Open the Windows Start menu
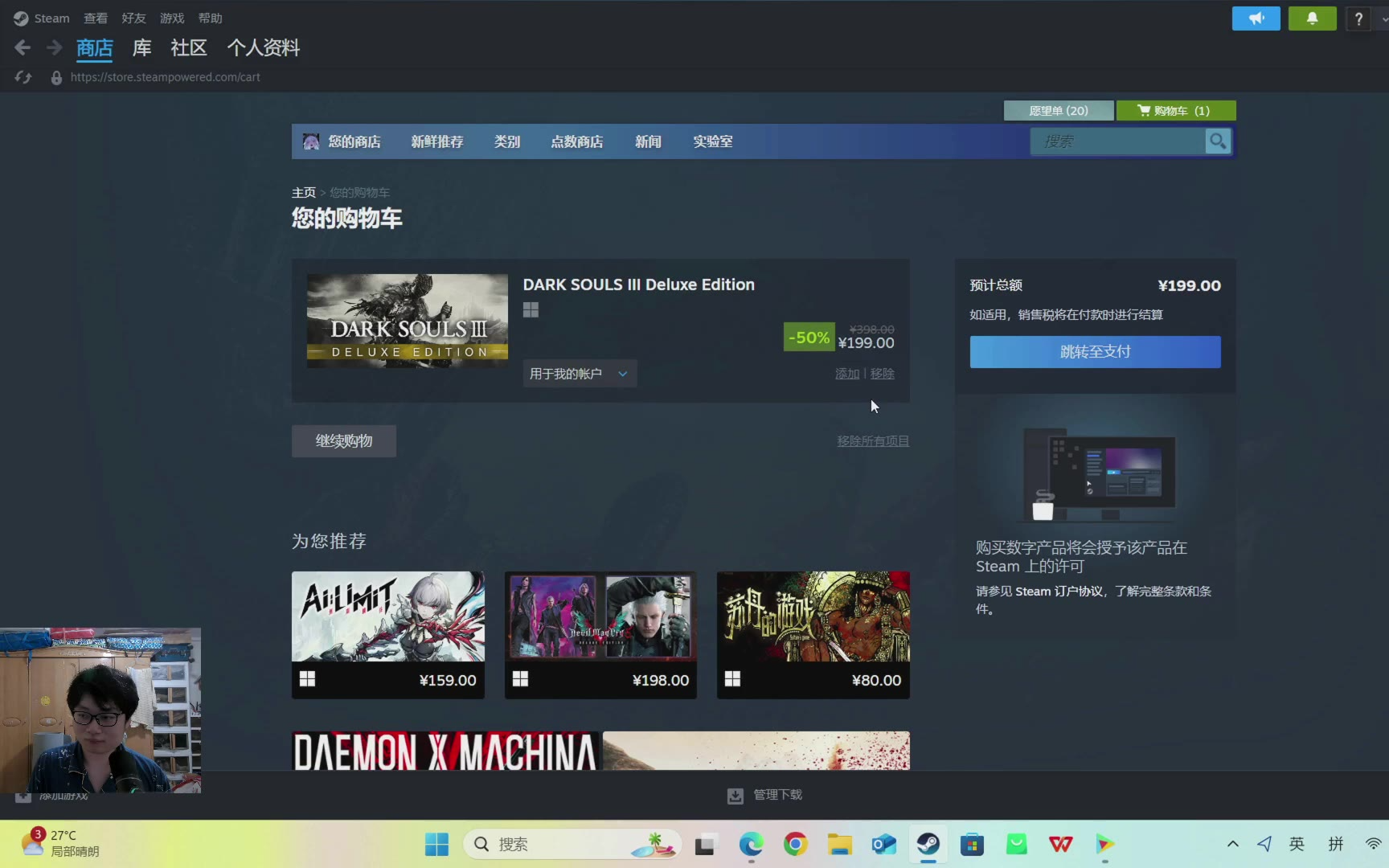The image size is (1389, 868). click(436, 844)
